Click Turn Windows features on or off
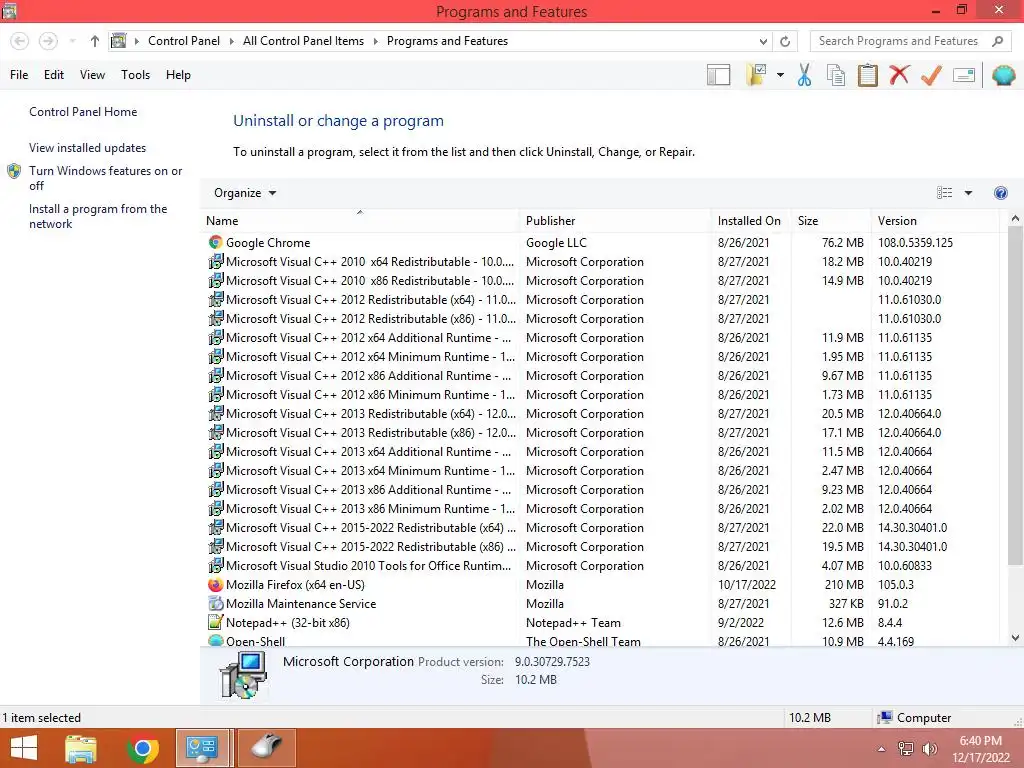The height and width of the screenshot is (768, 1024). click(x=105, y=178)
